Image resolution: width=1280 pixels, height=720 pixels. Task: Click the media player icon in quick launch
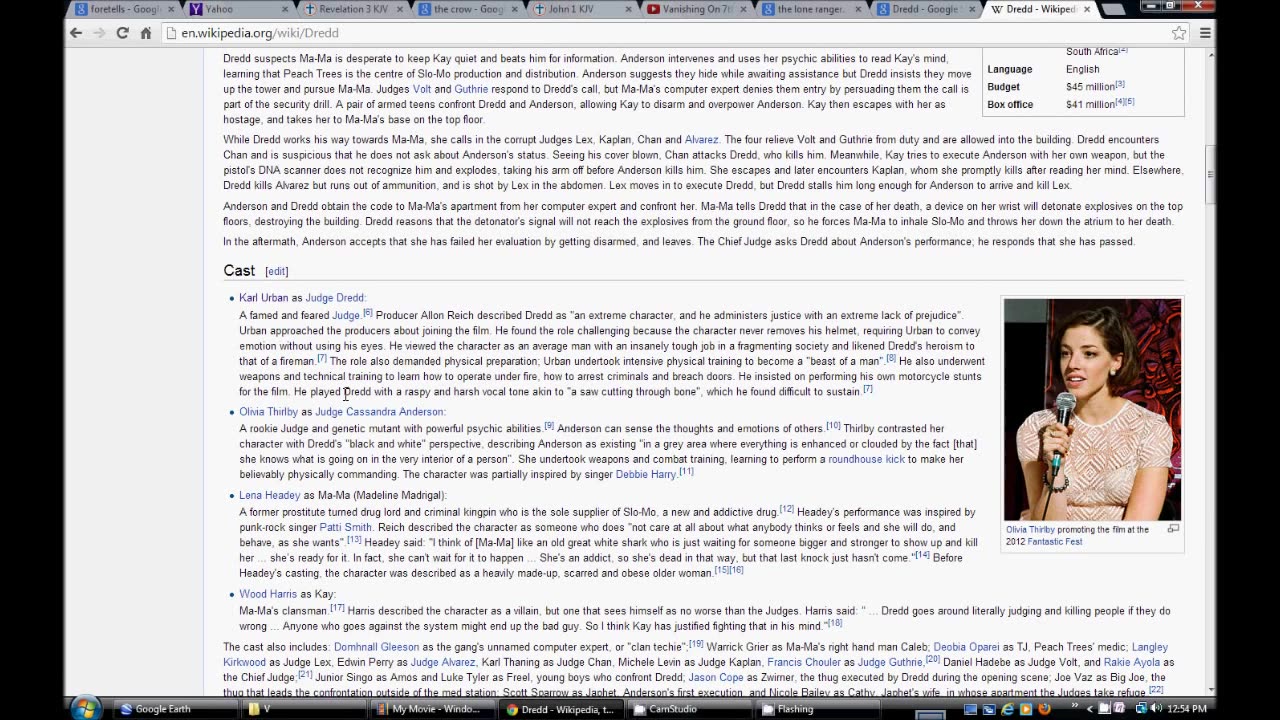pyautogui.click(x=1025, y=709)
